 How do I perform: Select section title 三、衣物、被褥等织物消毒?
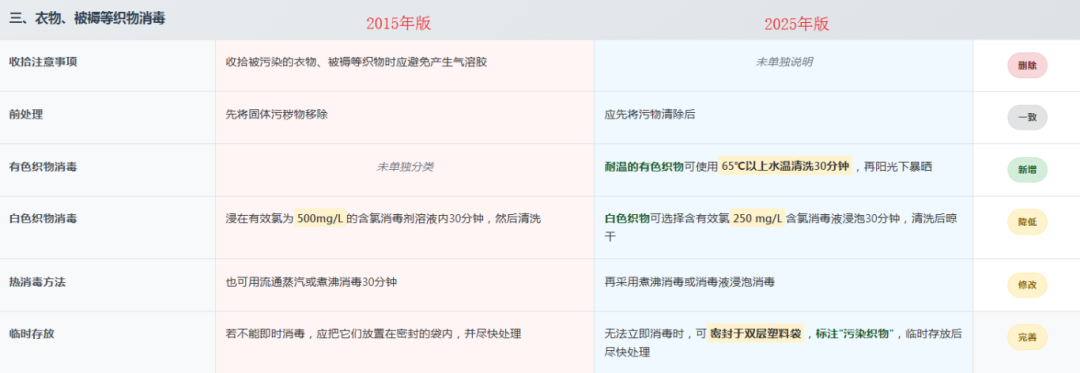(87, 19)
